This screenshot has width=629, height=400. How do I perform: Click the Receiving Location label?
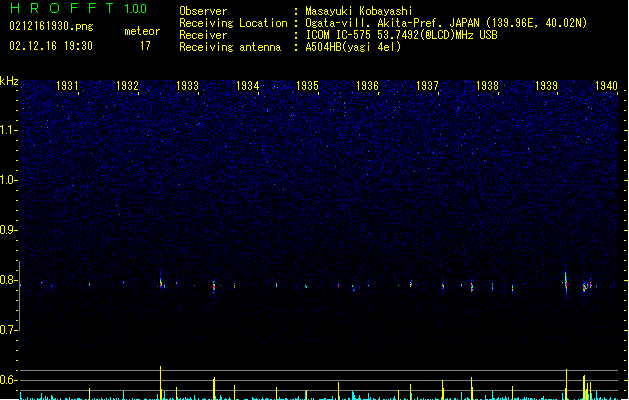233,23
